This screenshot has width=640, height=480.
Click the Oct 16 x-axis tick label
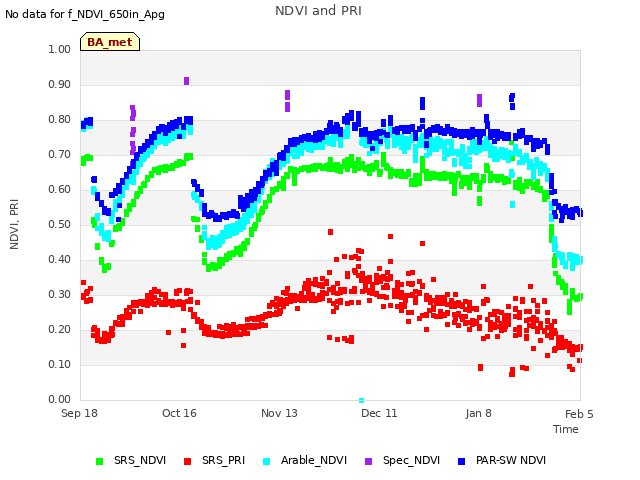coord(179,413)
